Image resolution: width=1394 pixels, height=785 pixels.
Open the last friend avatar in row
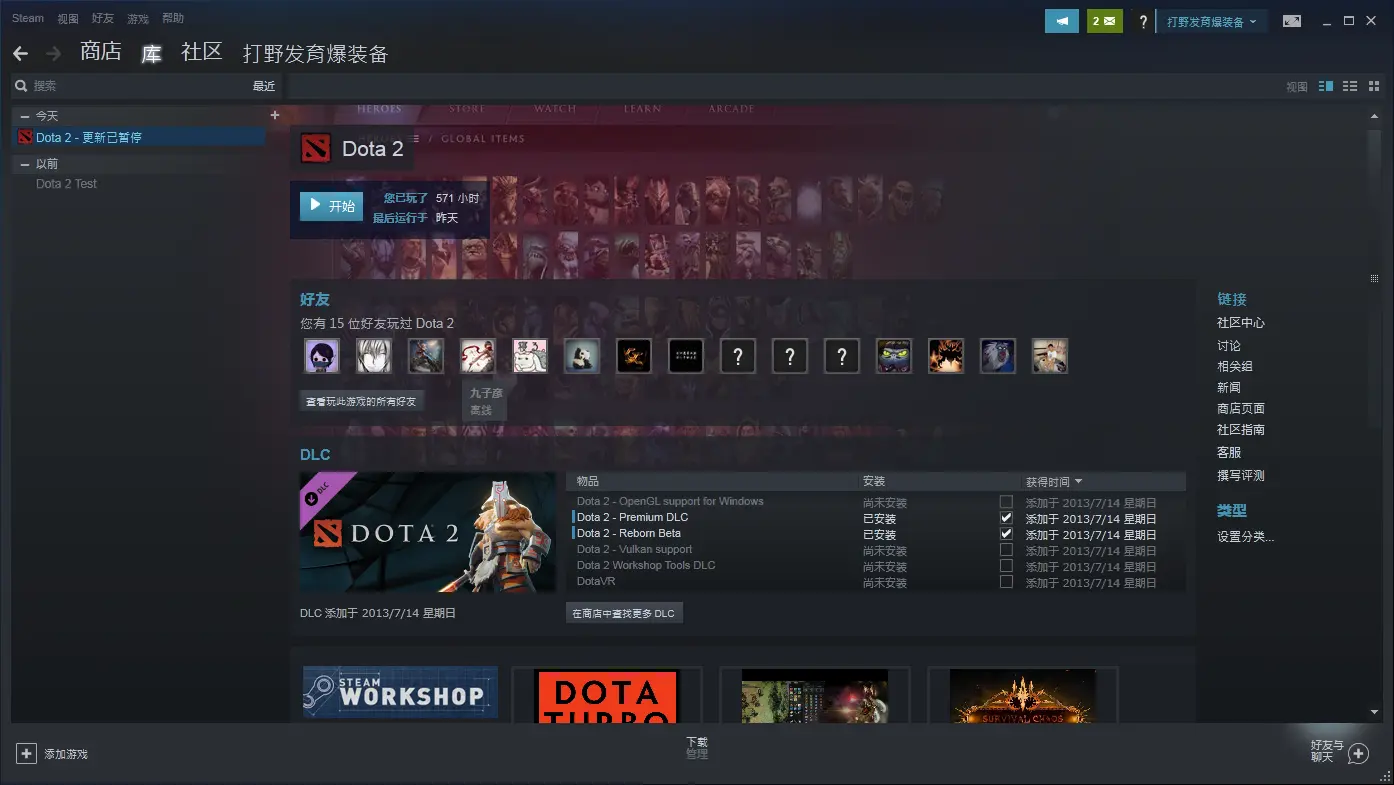click(x=1050, y=356)
